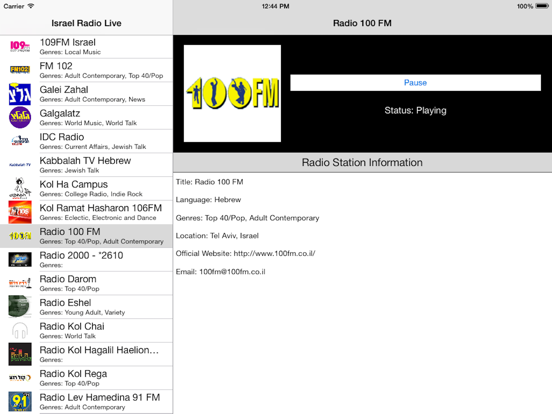Screen dimensions: 552x414
Task: Click the Radio Kol Rega logo
Action: coord(20,378)
